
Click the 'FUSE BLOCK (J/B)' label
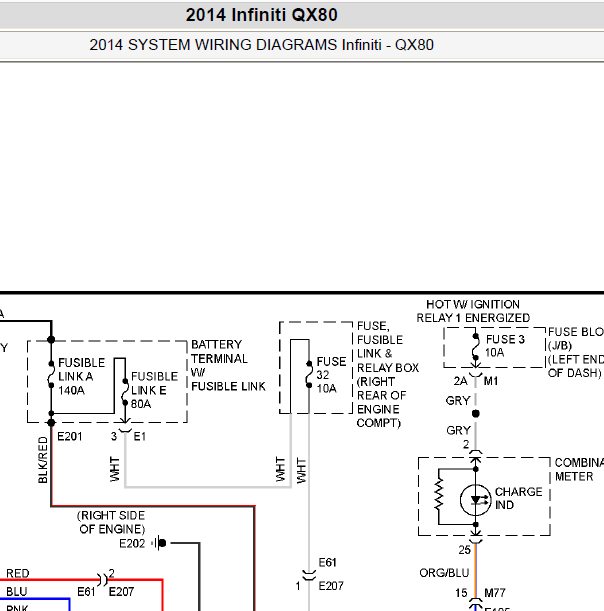[576, 339]
